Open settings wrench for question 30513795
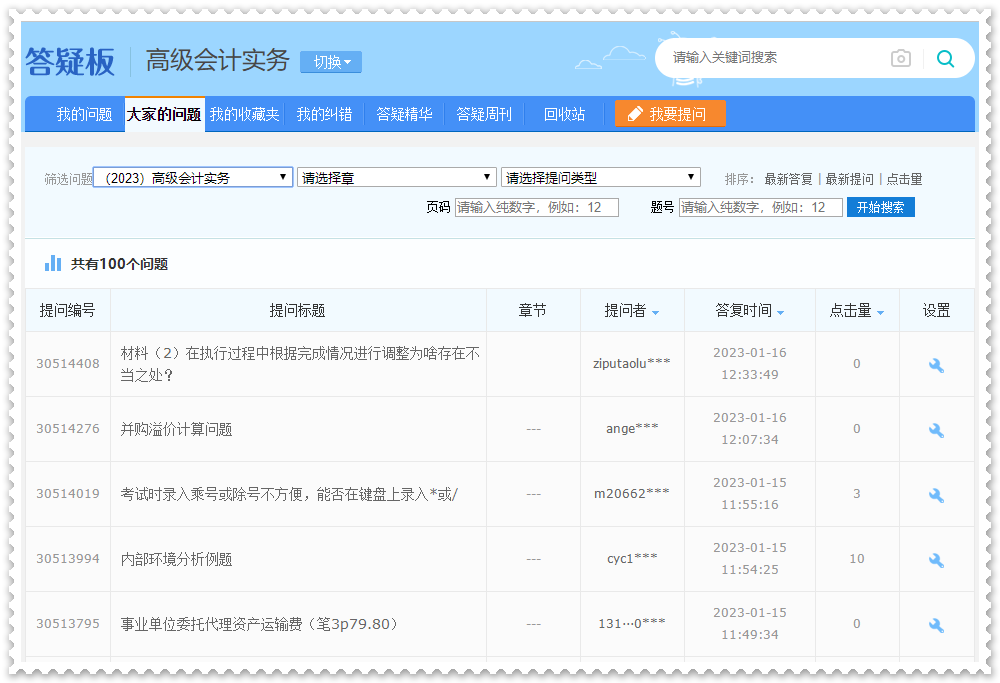1000x683 pixels. [936, 623]
